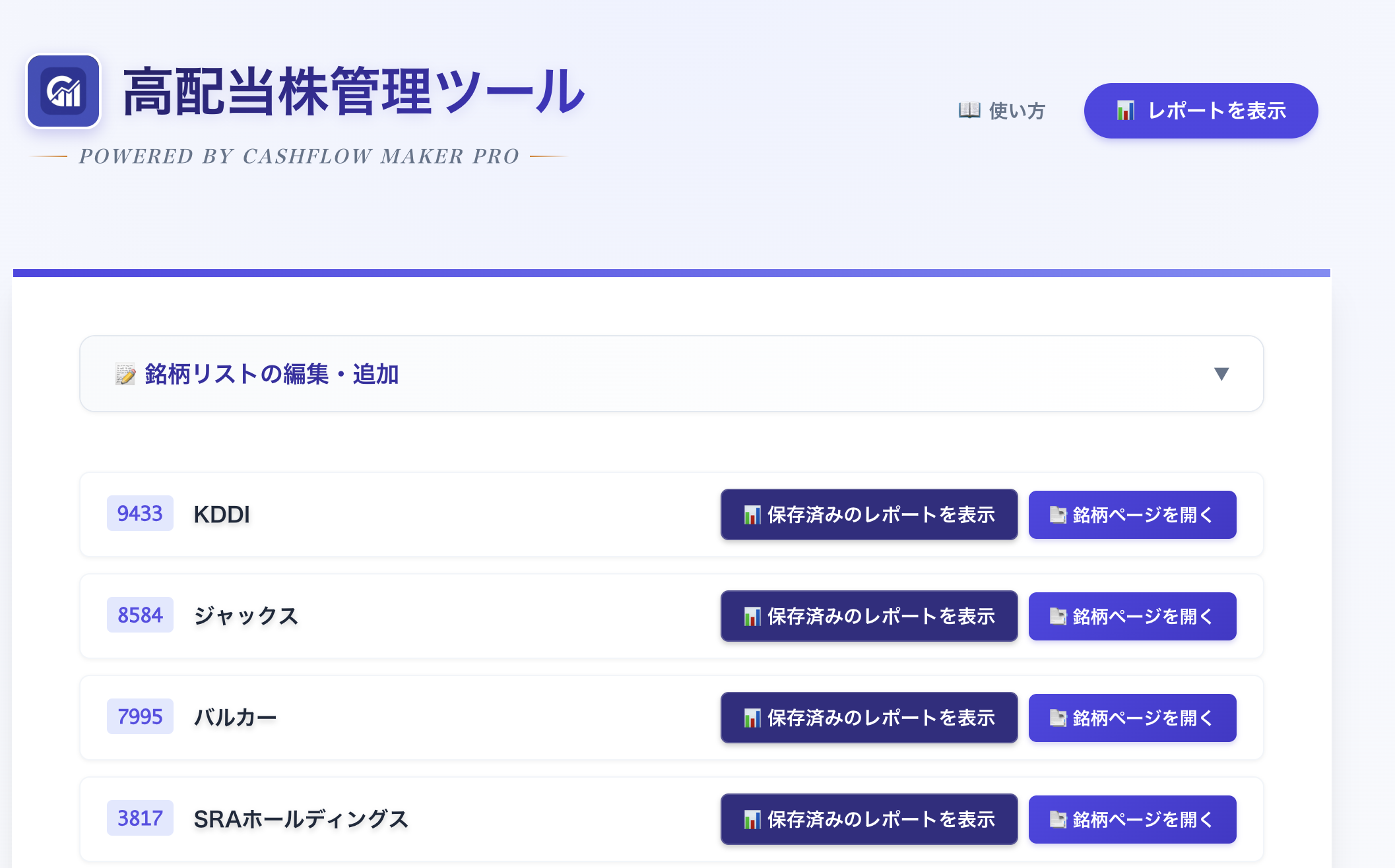The width and height of the screenshot is (1395, 868).
Task: Click the folder icon on KDDI's 銘柄ページを開く button
Action: (x=1058, y=514)
